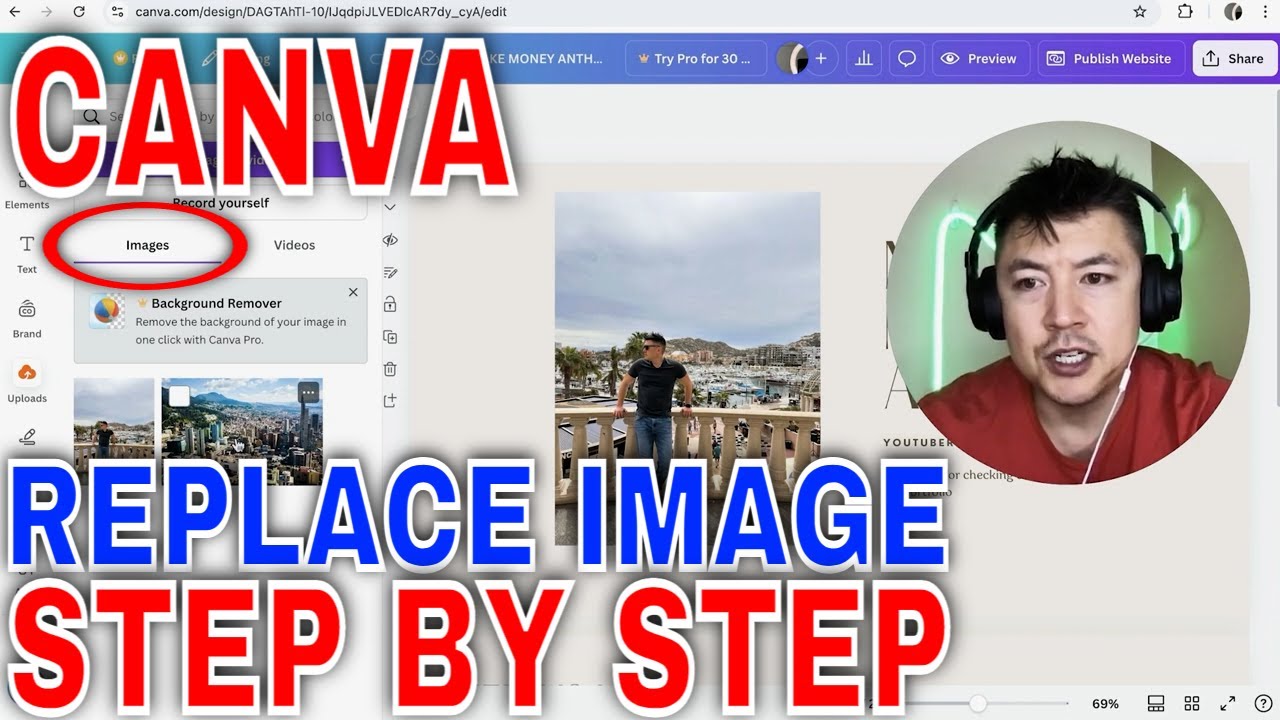Switch to the Videos tab
Viewport: 1280px width, 720px height.
click(x=294, y=245)
